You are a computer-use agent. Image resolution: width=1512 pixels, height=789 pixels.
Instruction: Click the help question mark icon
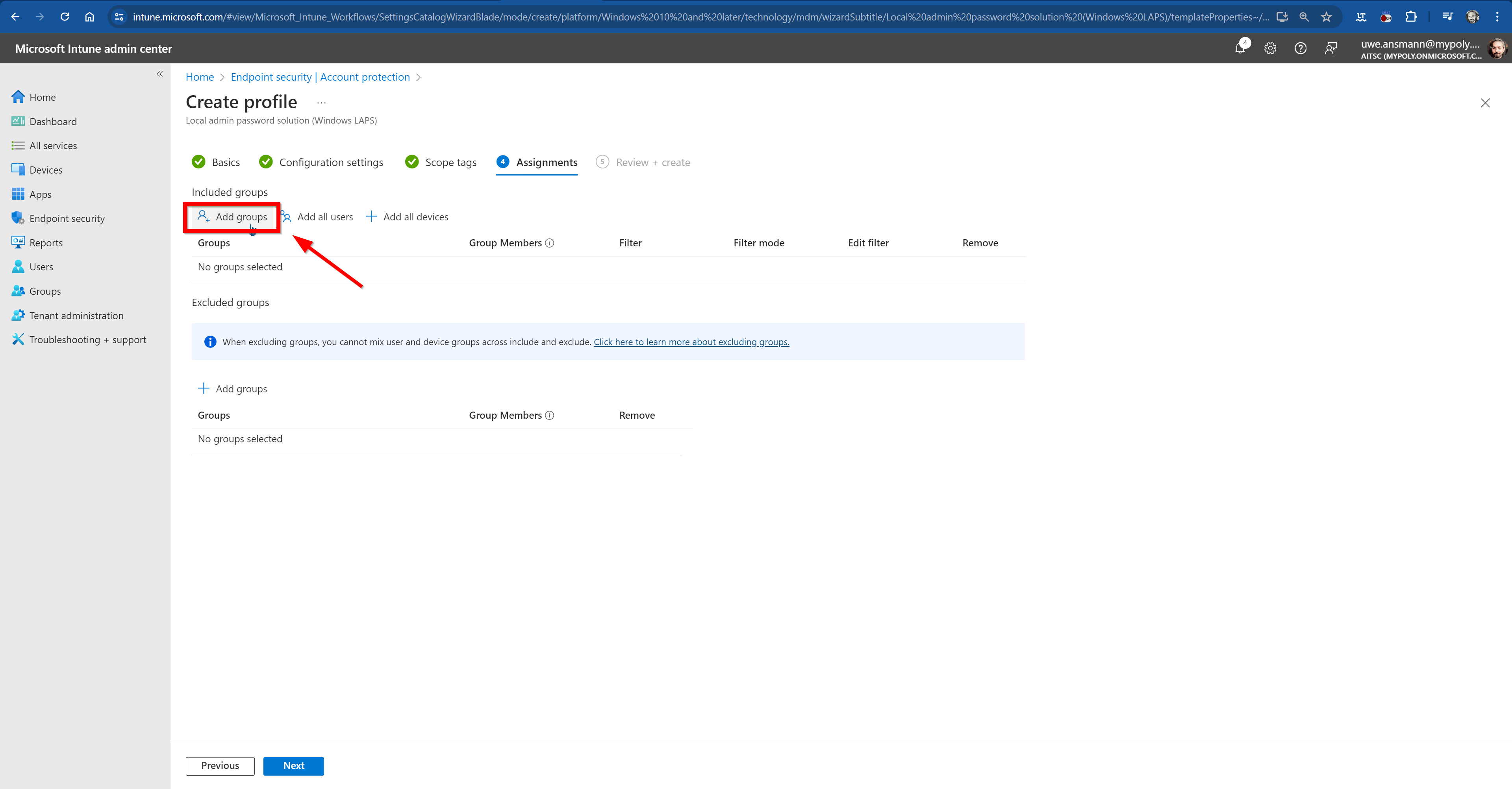(x=1300, y=49)
